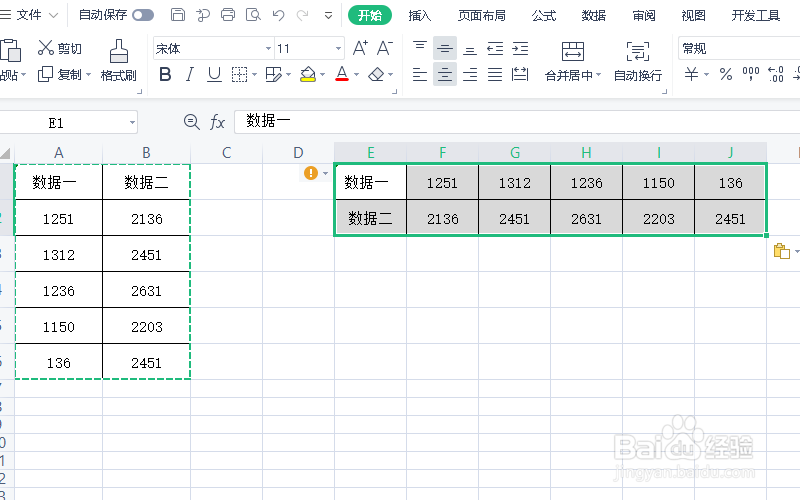The image size is (800, 500).
Task: Switch to the 视图 tab
Action: (693, 15)
